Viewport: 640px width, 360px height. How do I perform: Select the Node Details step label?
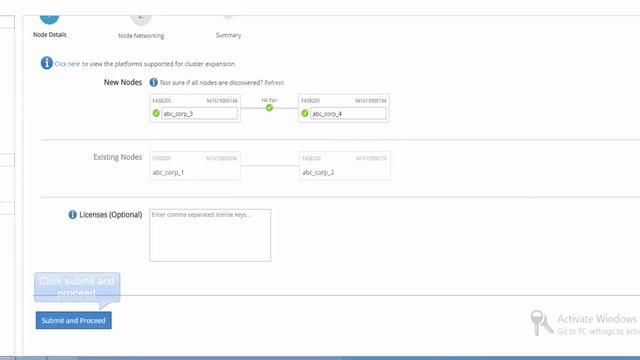[x=50, y=35]
